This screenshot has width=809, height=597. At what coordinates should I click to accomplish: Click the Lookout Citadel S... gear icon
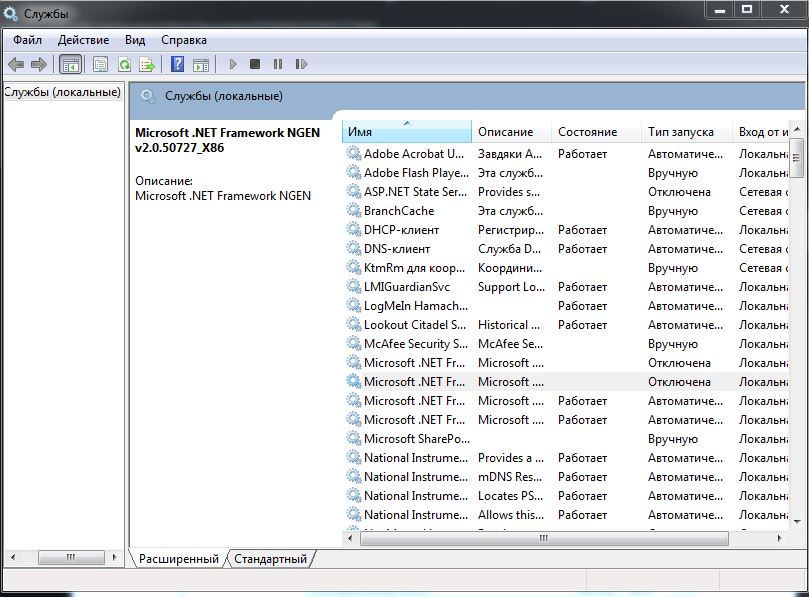pos(353,324)
